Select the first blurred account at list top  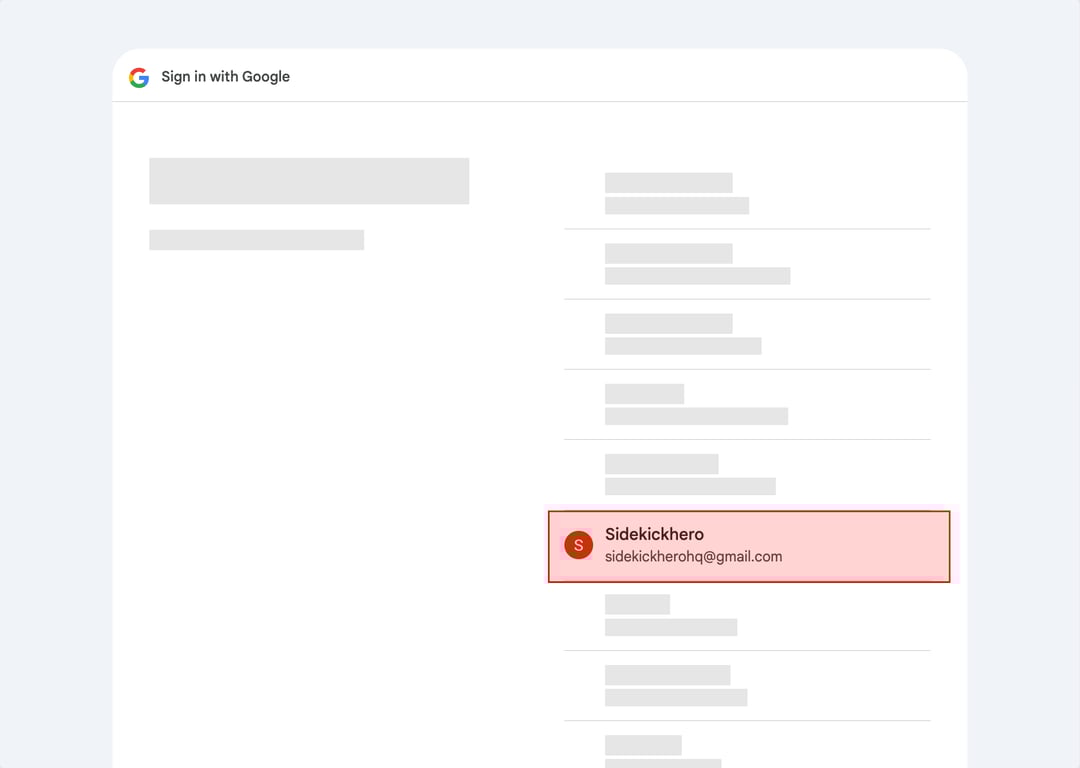coord(747,194)
